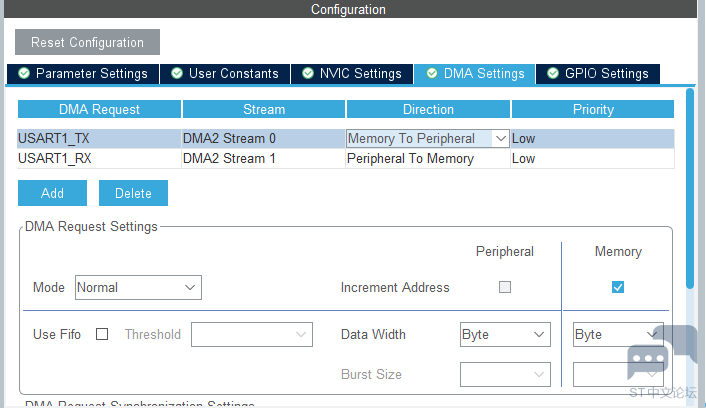Click the Reset Configuration button
This screenshot has width=706, height=408.
pyautogui.click(x=87, y=42)
